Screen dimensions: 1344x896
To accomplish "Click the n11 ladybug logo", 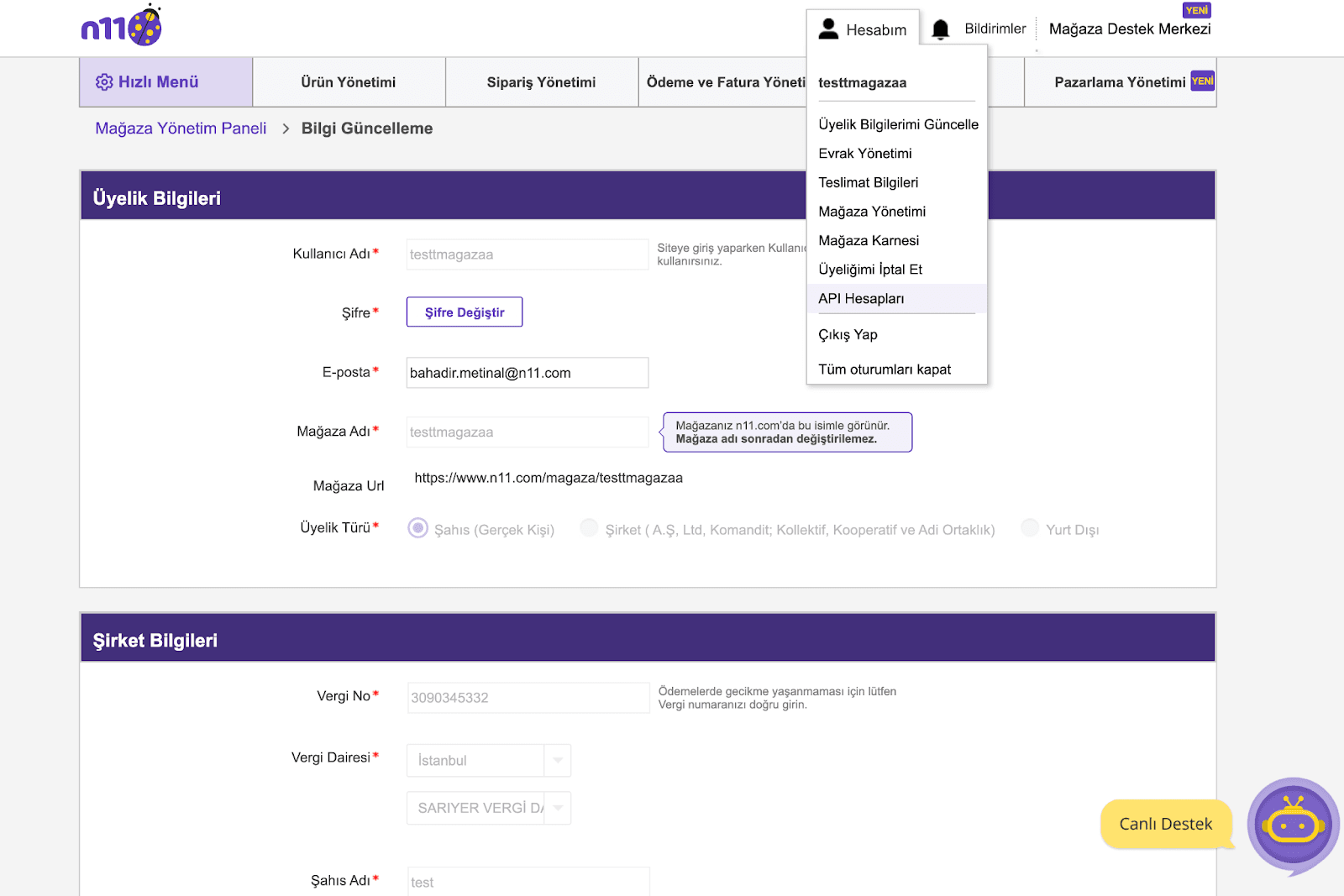I will 122,26.
